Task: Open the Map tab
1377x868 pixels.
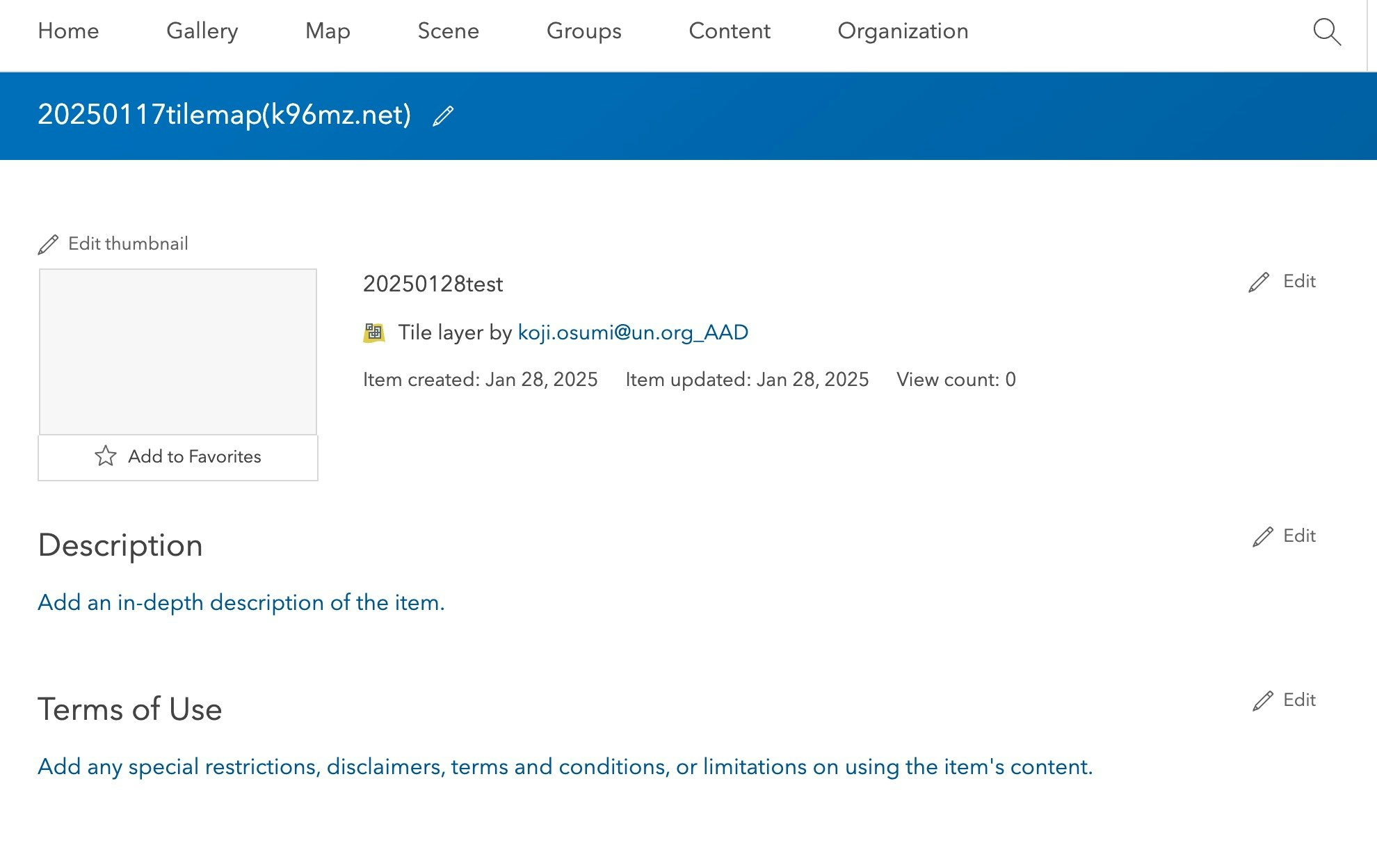Action: point(328,31)
